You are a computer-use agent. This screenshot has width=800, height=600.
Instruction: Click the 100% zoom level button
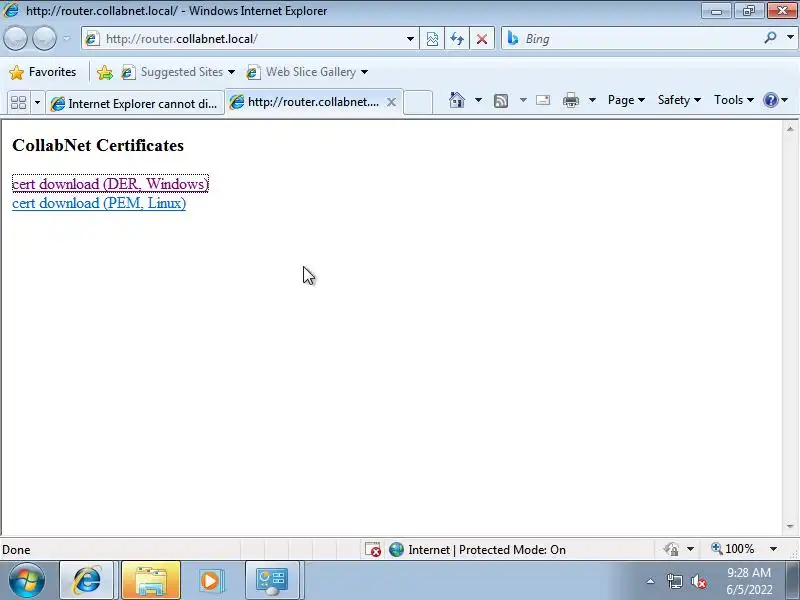click(x=733, y=549)
